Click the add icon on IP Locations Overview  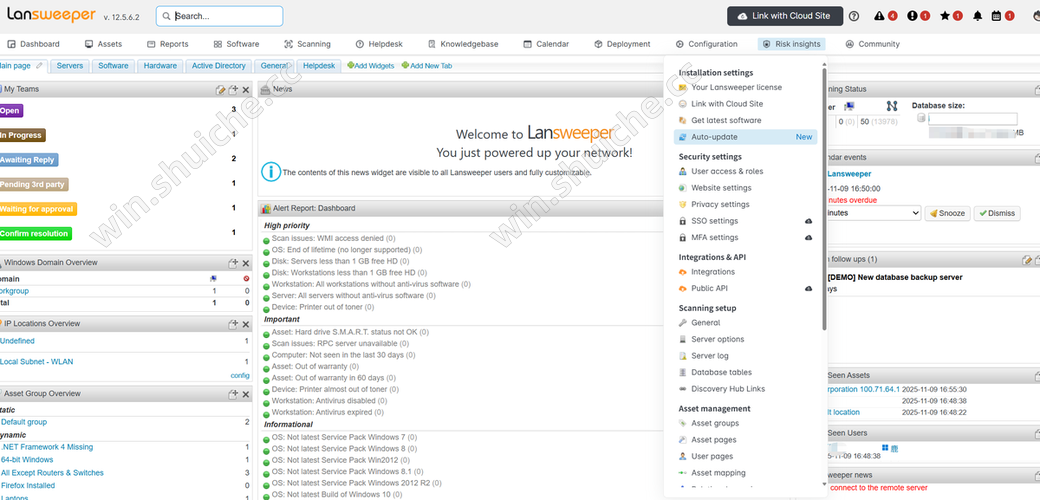[233, 324]
